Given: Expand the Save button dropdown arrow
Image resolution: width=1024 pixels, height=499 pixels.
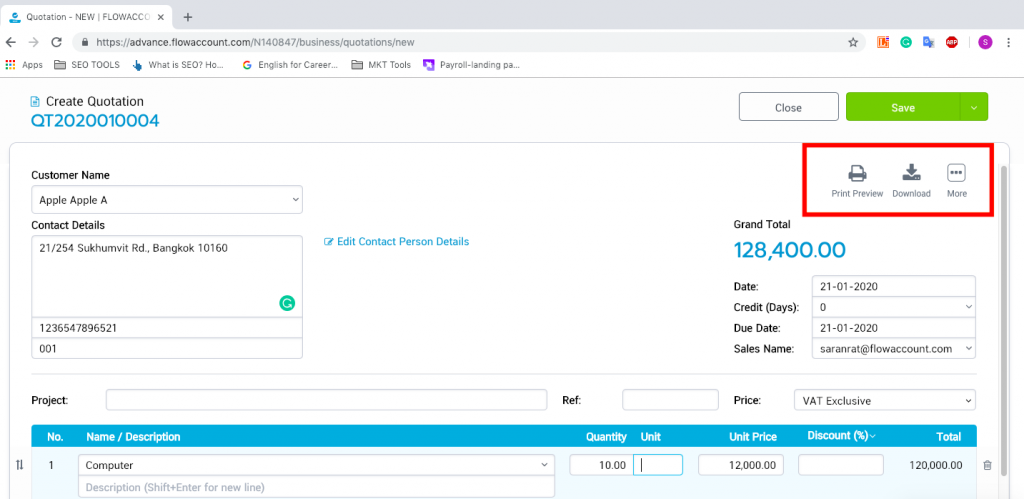Looking at the screenshot, I should (x=974, y=108).
